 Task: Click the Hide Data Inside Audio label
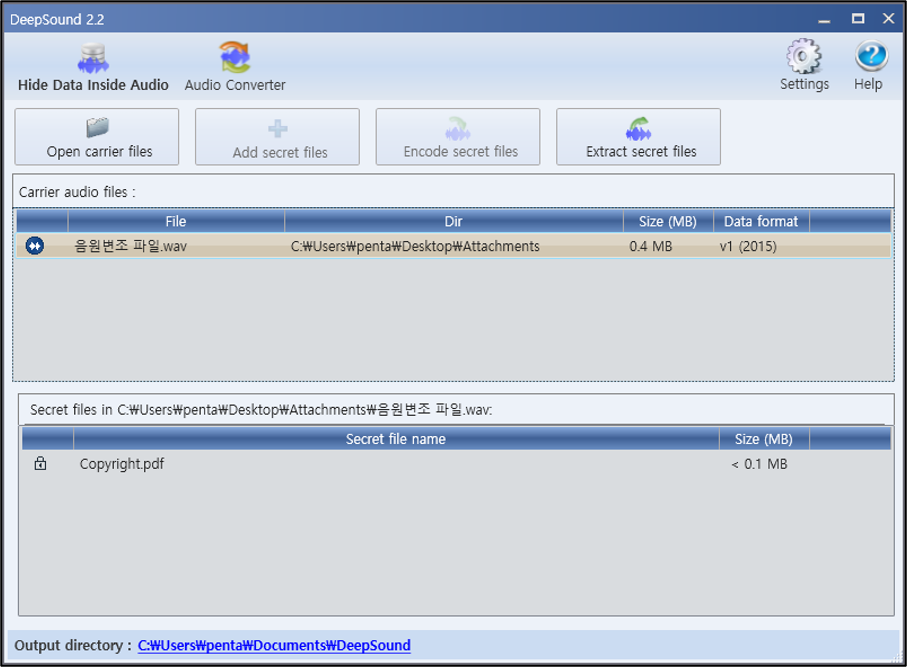tap(93, 85)
